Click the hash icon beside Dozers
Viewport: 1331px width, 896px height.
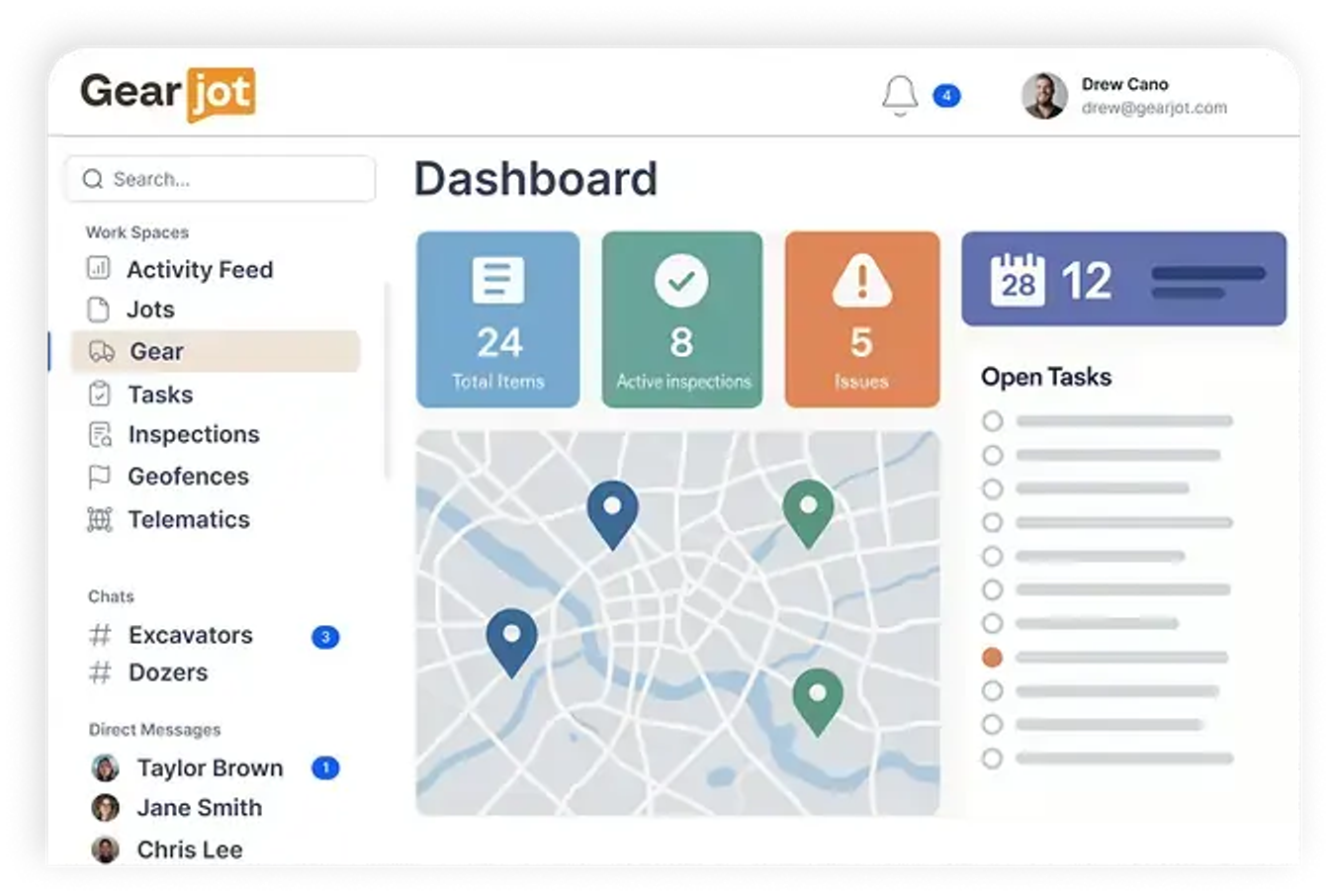pos(101,672)
